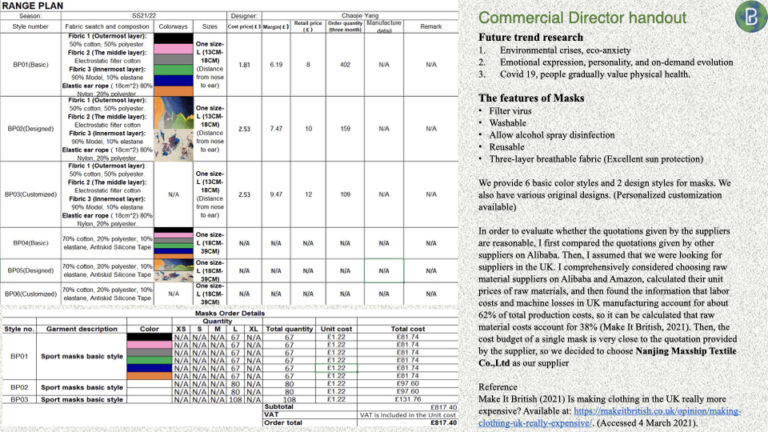Select total cost cell '£131.76'
768x432 pixels.
pyautogui.click(x=408, y=399)
